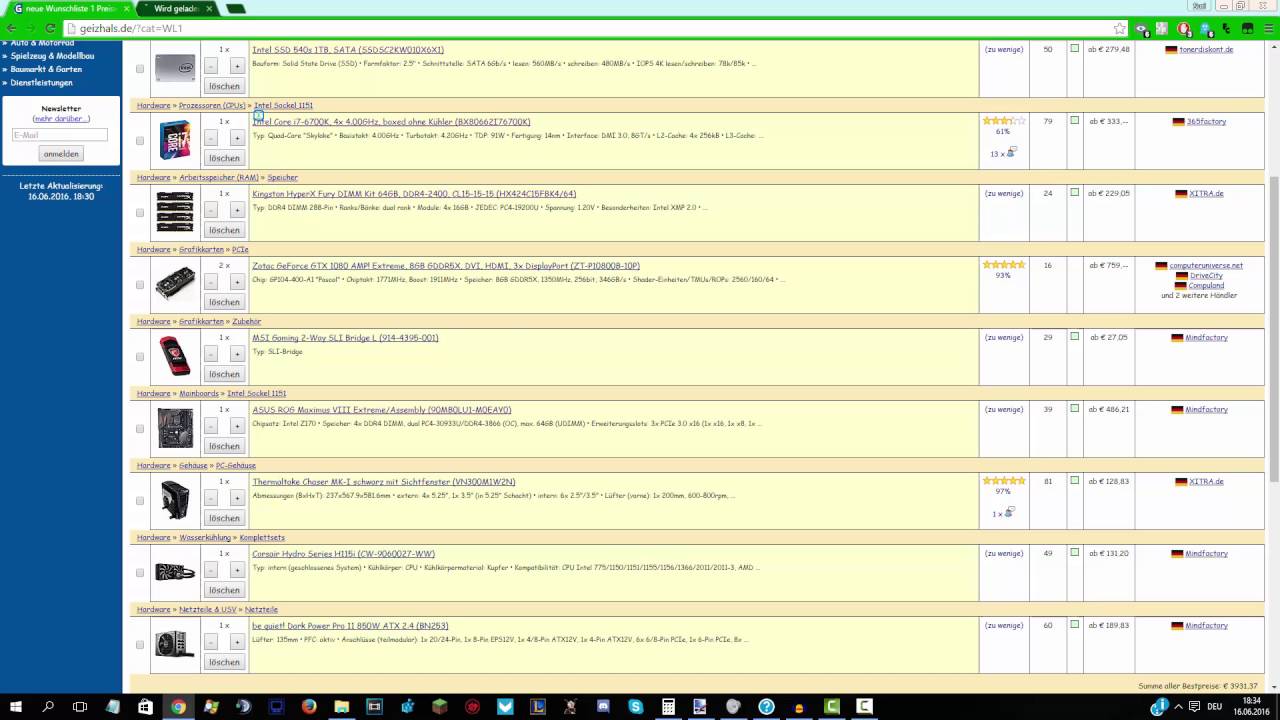Tick the checkbox for ASUS ROG Maximus row
The height and width of the screenshot is (720, 1280).
(140, 429)
